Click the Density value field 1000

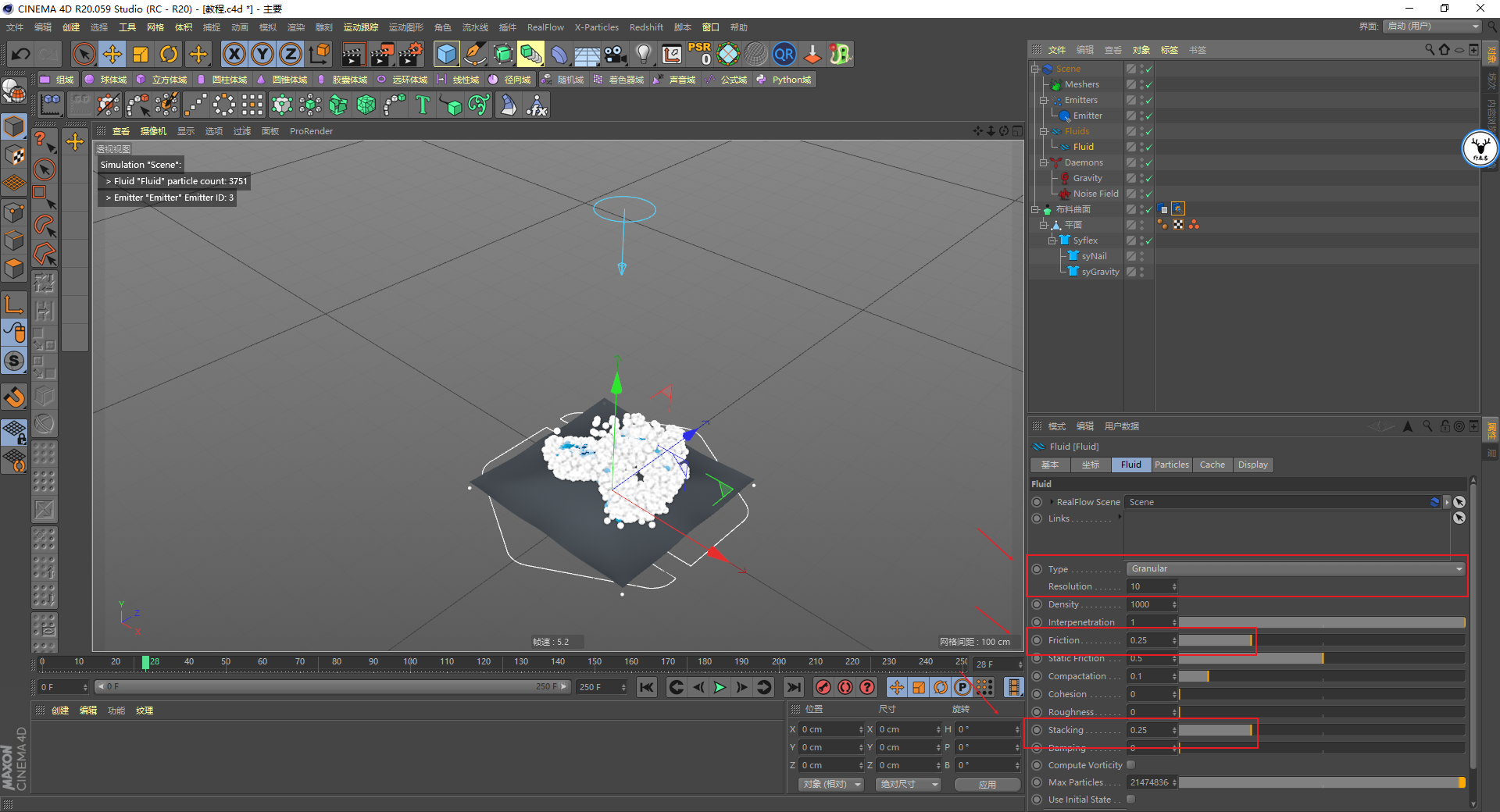[1151, 604]
